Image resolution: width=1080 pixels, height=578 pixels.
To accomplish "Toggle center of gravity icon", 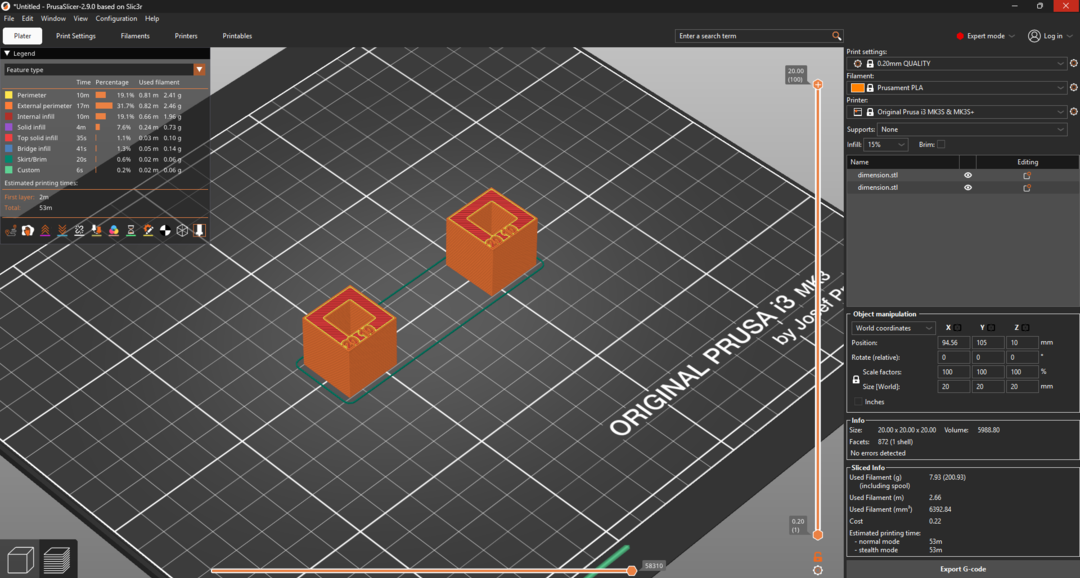I will [x=165, y=231].
